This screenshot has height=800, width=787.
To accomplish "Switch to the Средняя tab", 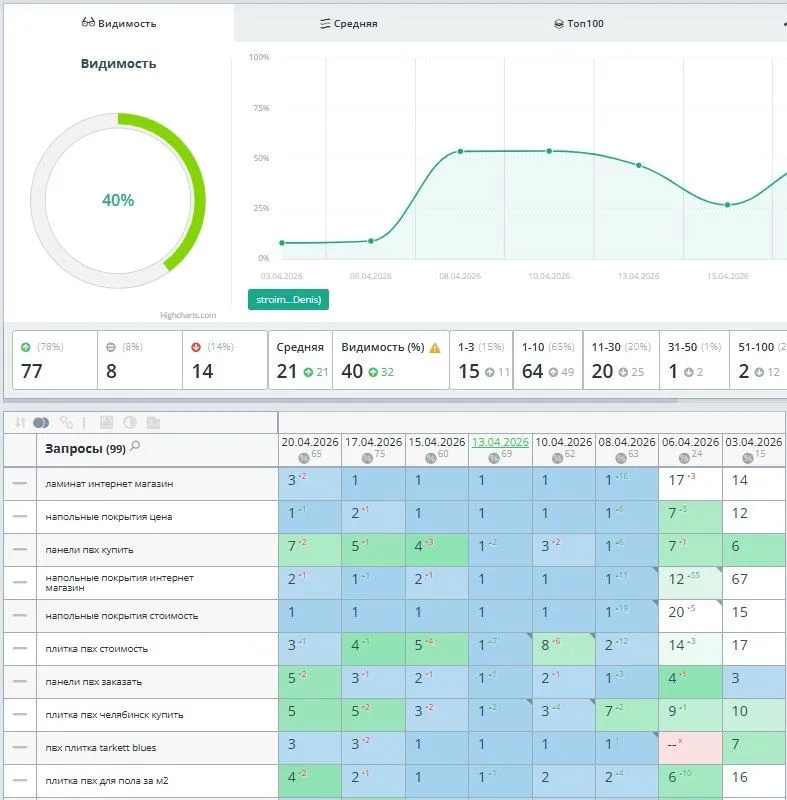I will 349,23.
